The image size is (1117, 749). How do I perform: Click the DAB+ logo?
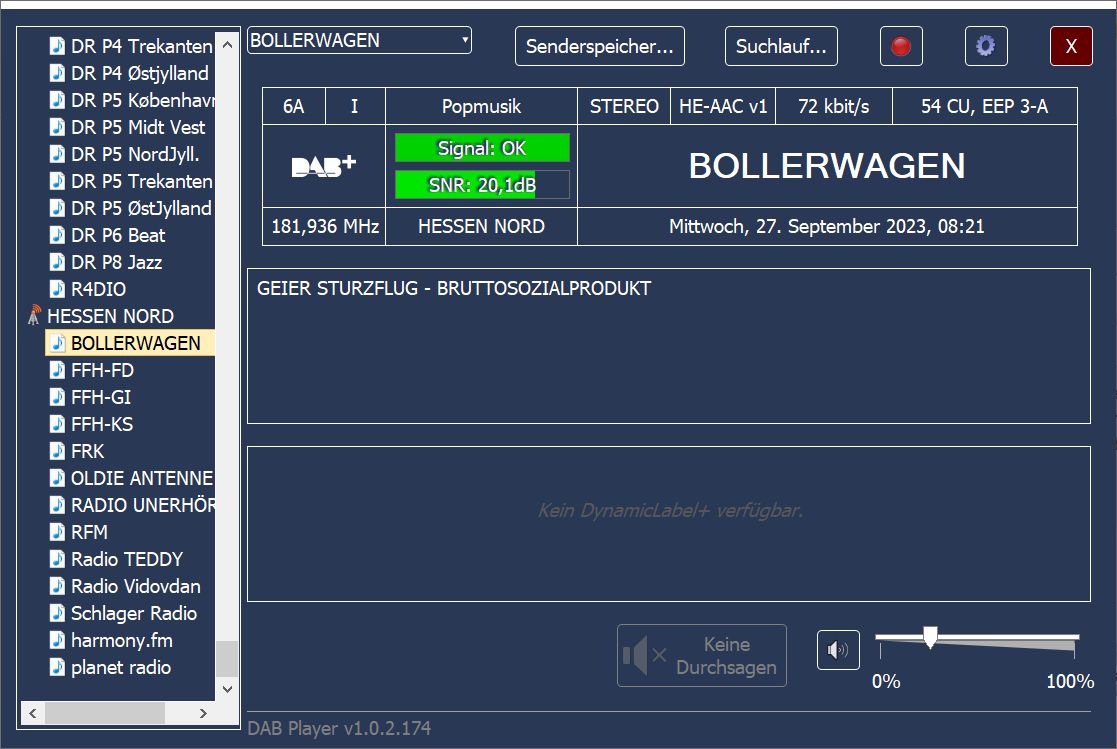click(323, 166)
